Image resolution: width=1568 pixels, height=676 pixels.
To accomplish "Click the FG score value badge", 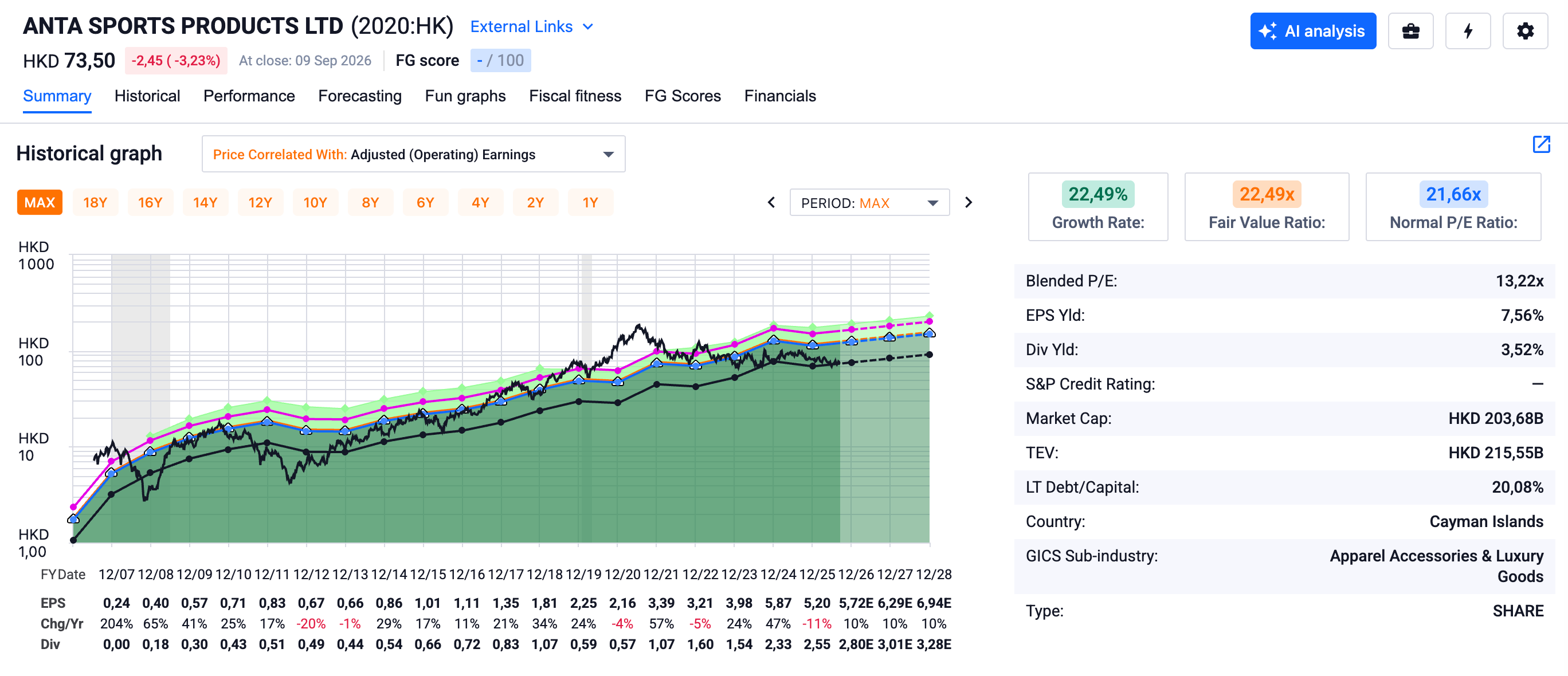I will click(x=500, y=60).
